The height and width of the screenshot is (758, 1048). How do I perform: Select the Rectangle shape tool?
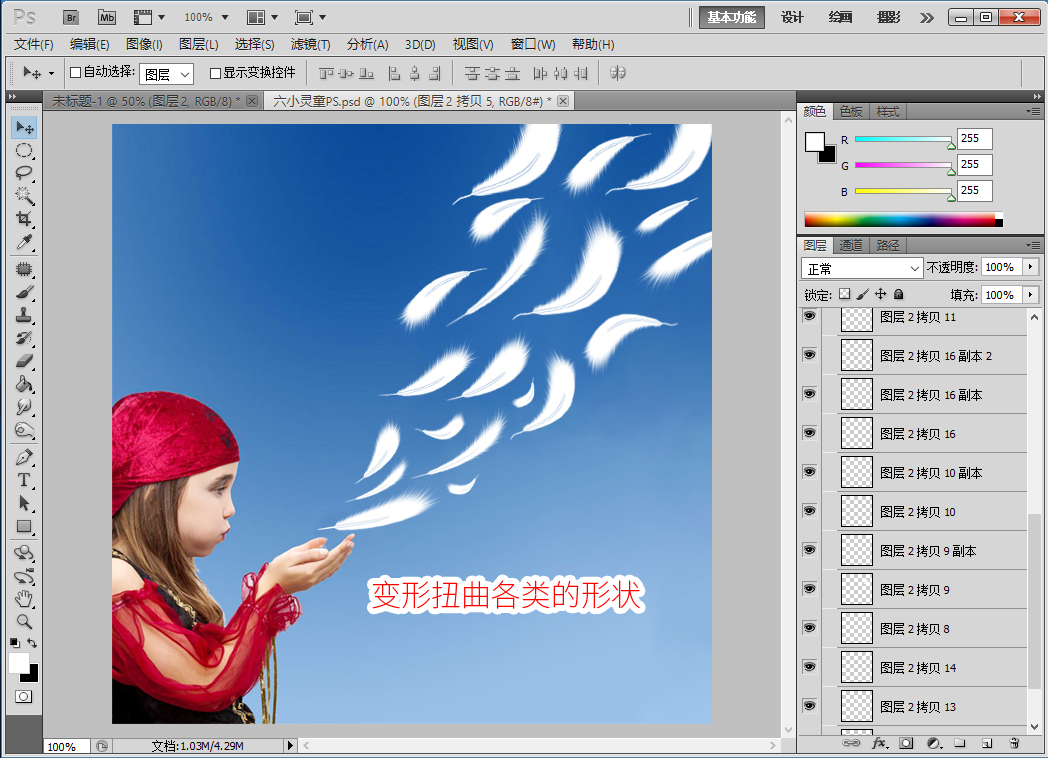pos(24,526)
